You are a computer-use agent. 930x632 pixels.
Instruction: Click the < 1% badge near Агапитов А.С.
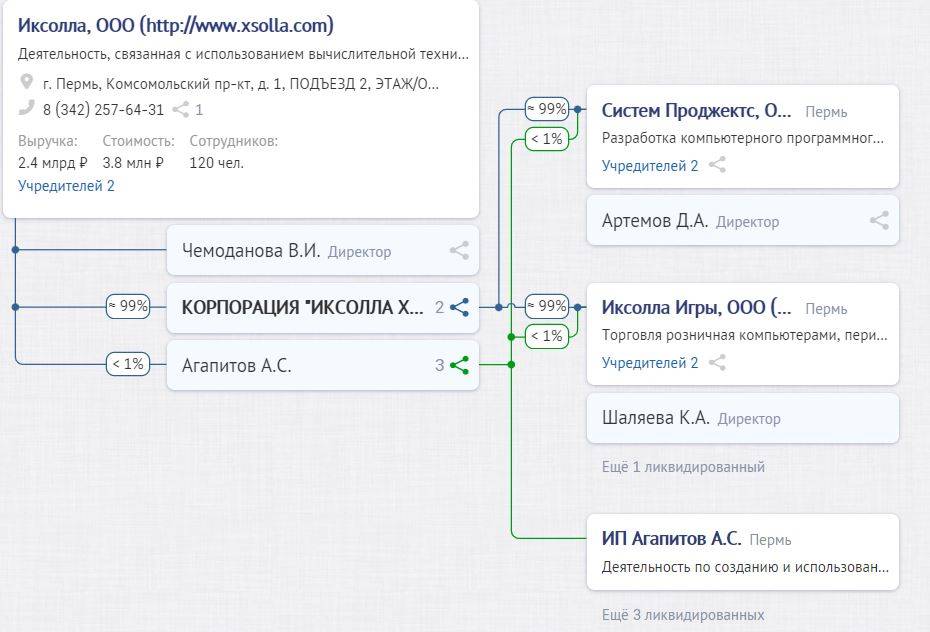(x=128, y=364)
